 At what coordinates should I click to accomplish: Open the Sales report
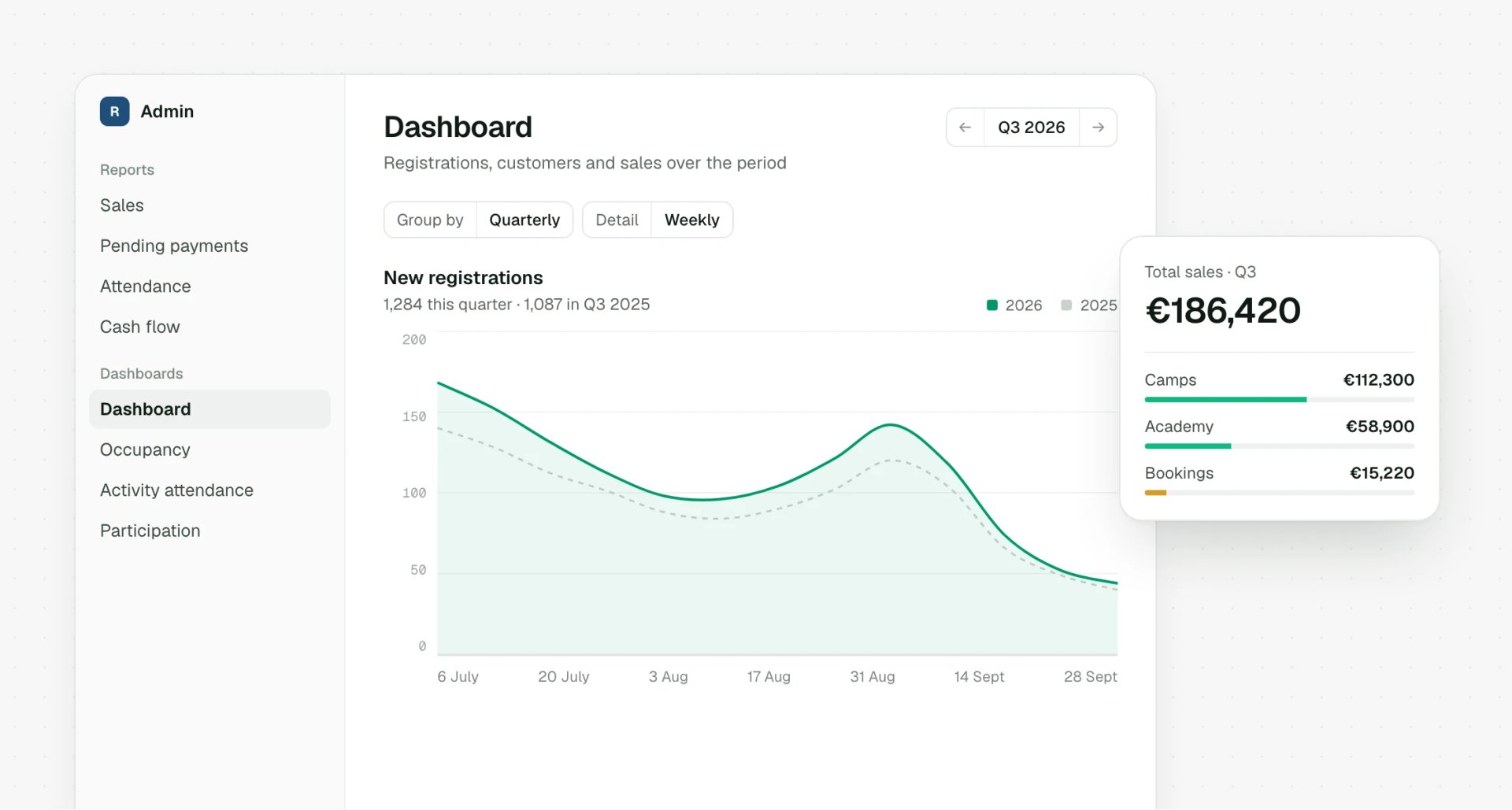tap(122, 205)
